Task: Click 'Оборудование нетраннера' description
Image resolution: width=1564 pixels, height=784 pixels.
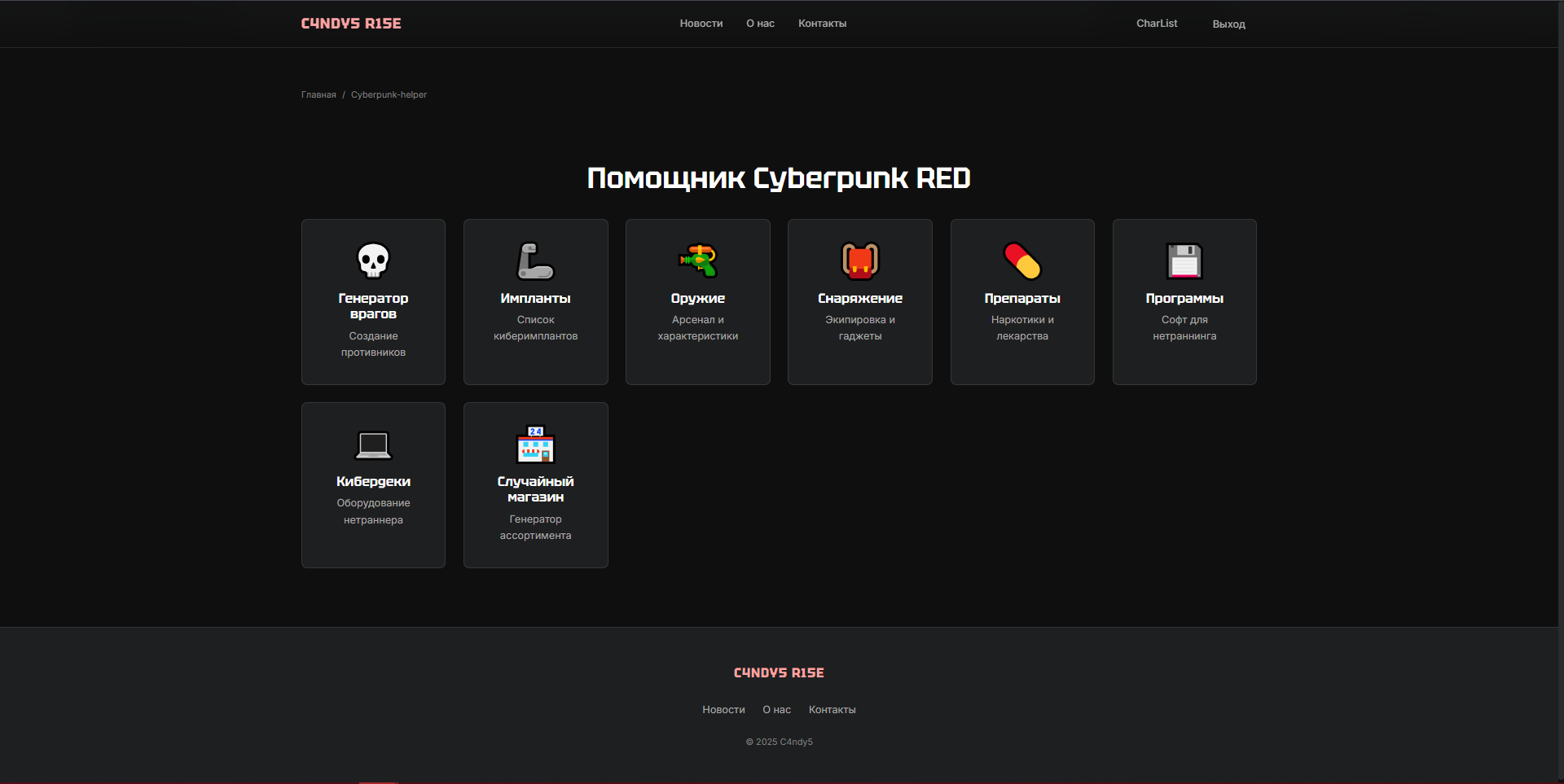Action: coord(373,511)
